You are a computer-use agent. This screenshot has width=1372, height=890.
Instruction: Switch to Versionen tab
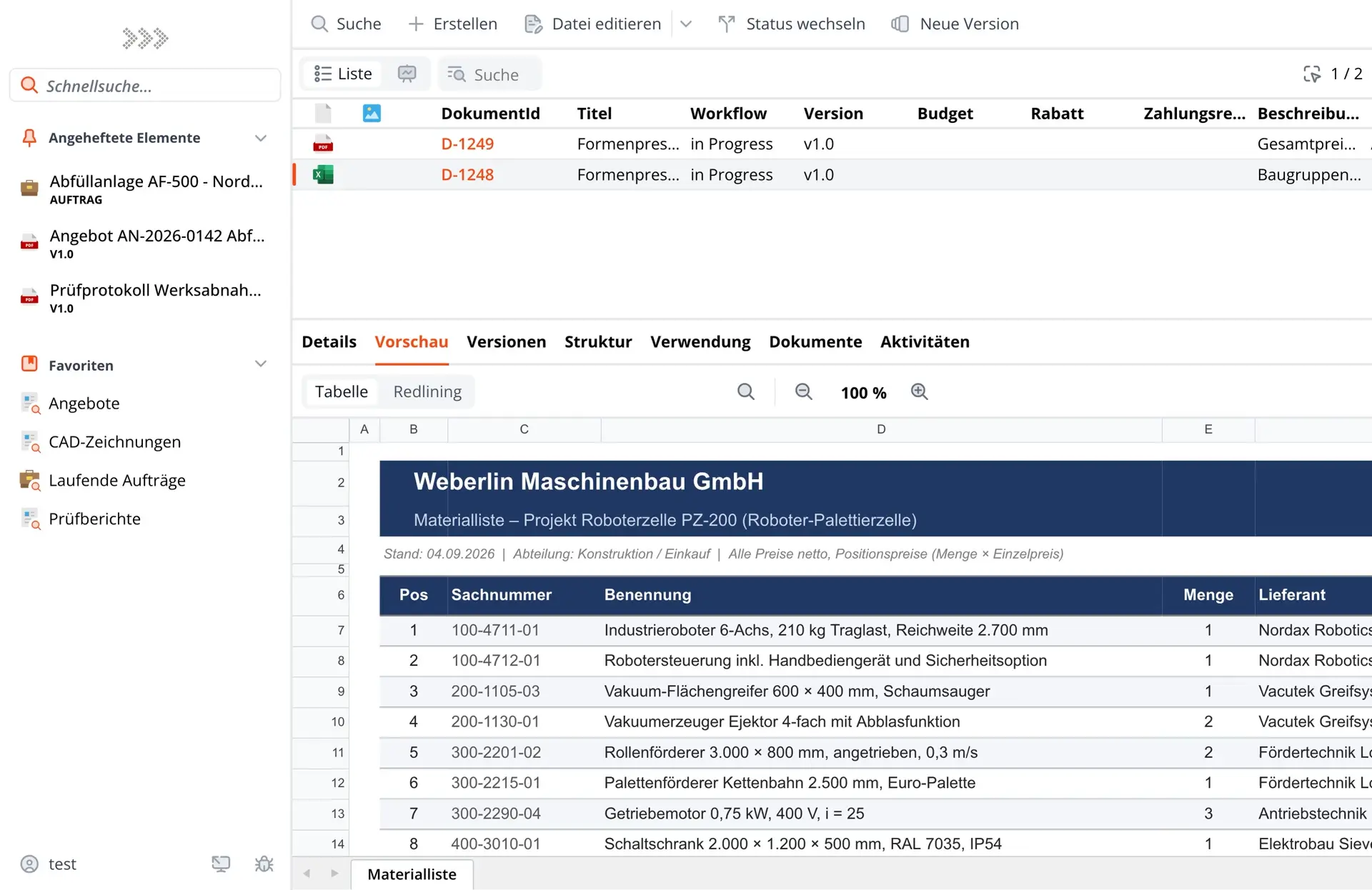coord(506,341)
